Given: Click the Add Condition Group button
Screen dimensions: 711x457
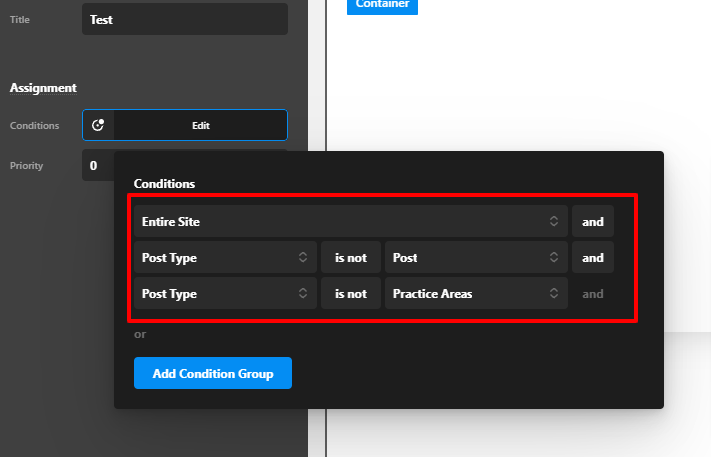Looking at the screenshot, I should pyautogui.click(x=212, y=373).
